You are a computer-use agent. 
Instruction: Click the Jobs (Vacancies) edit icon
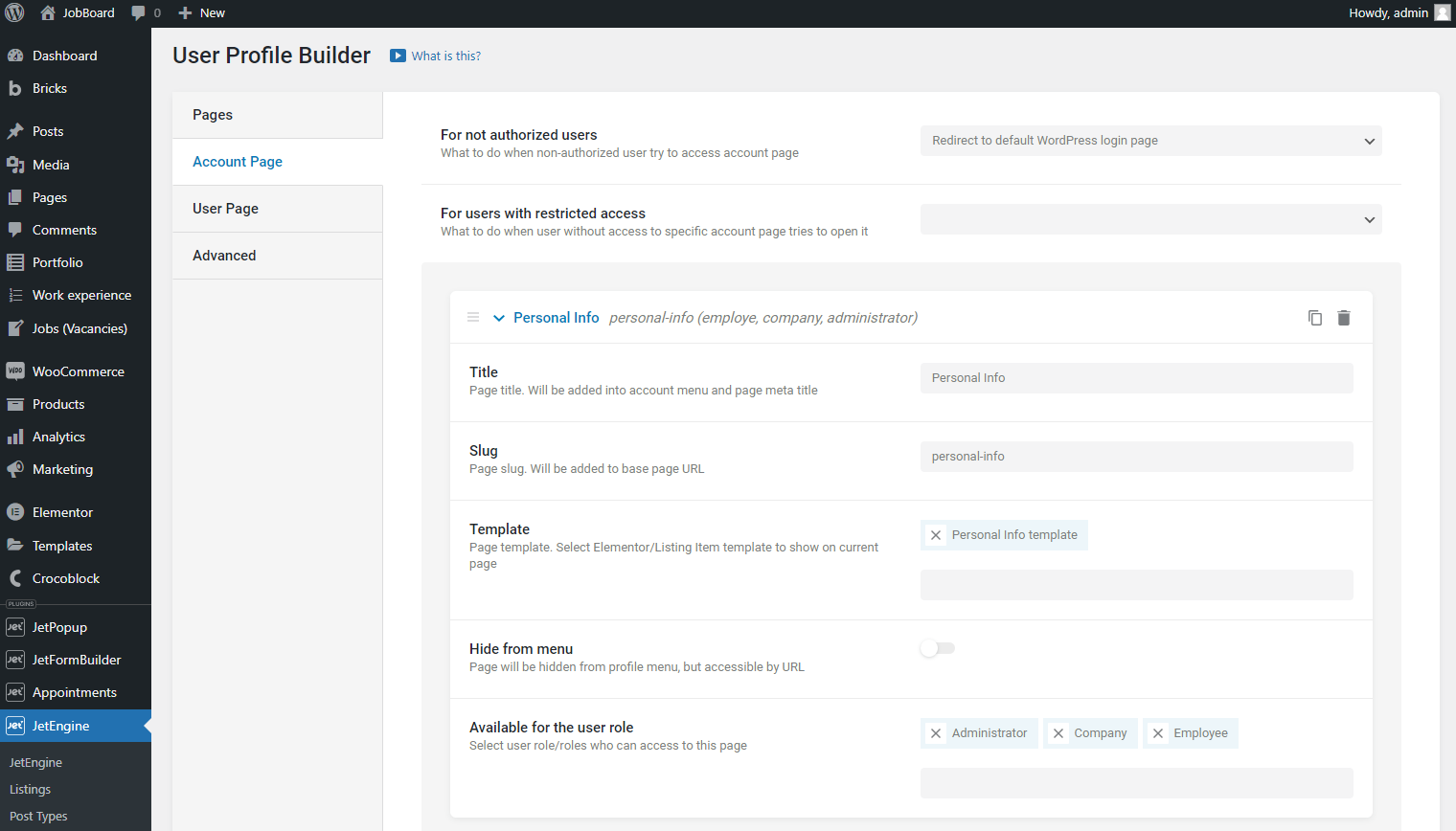click(15, 328)
